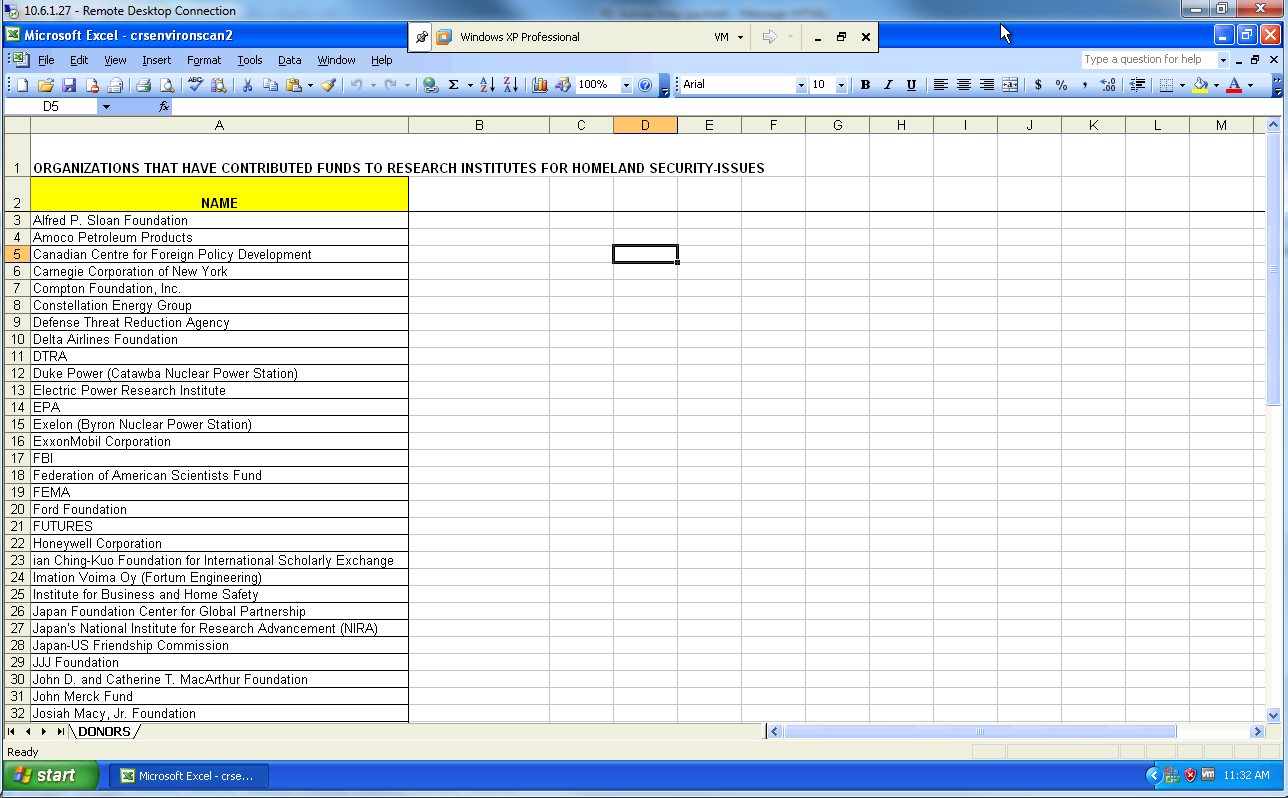Click the horizontal scrollbar thumb
The image size is (1288, 798).
tap(980, 732)
